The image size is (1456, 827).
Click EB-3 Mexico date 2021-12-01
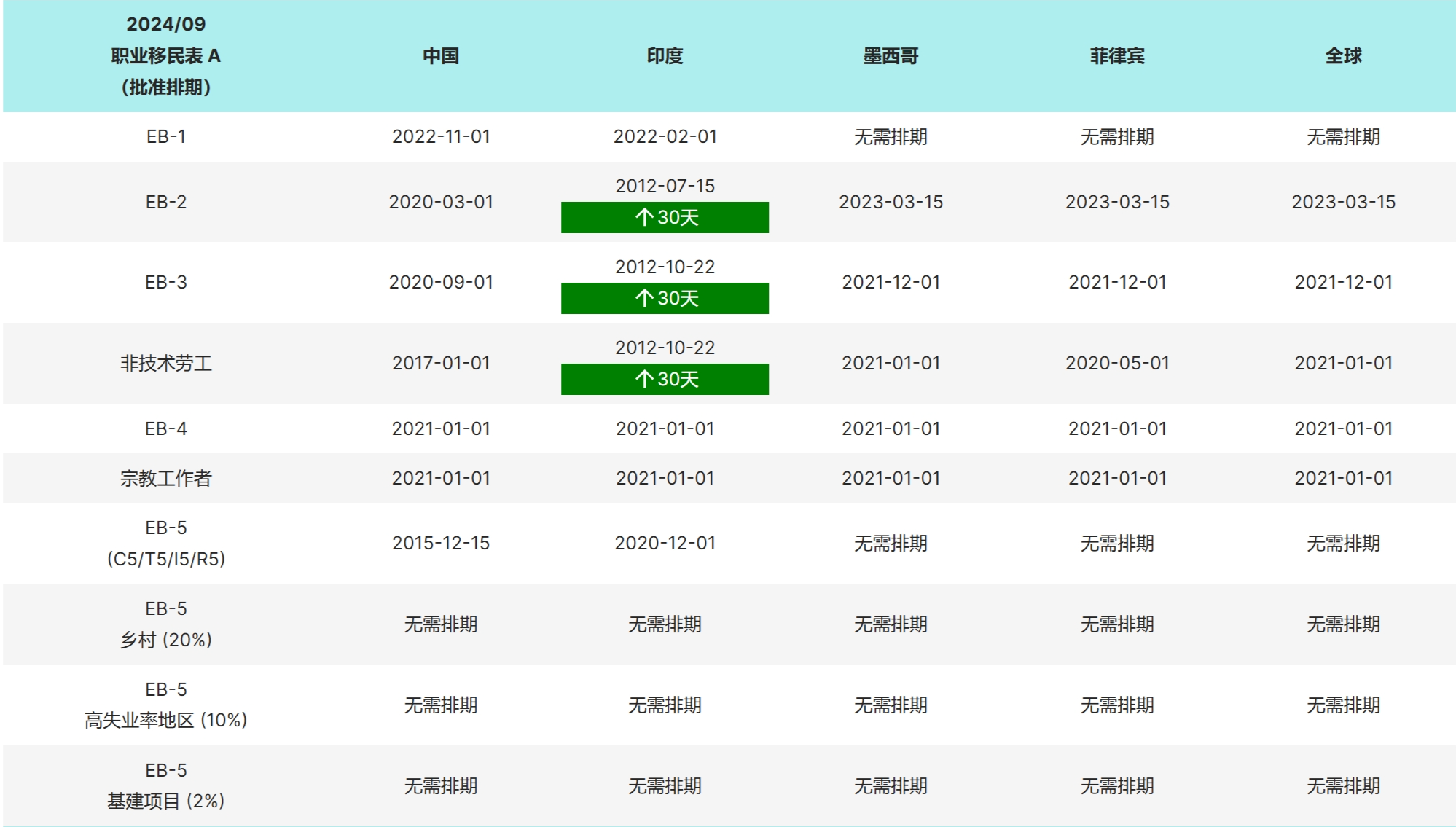click(x=891, y=282)
